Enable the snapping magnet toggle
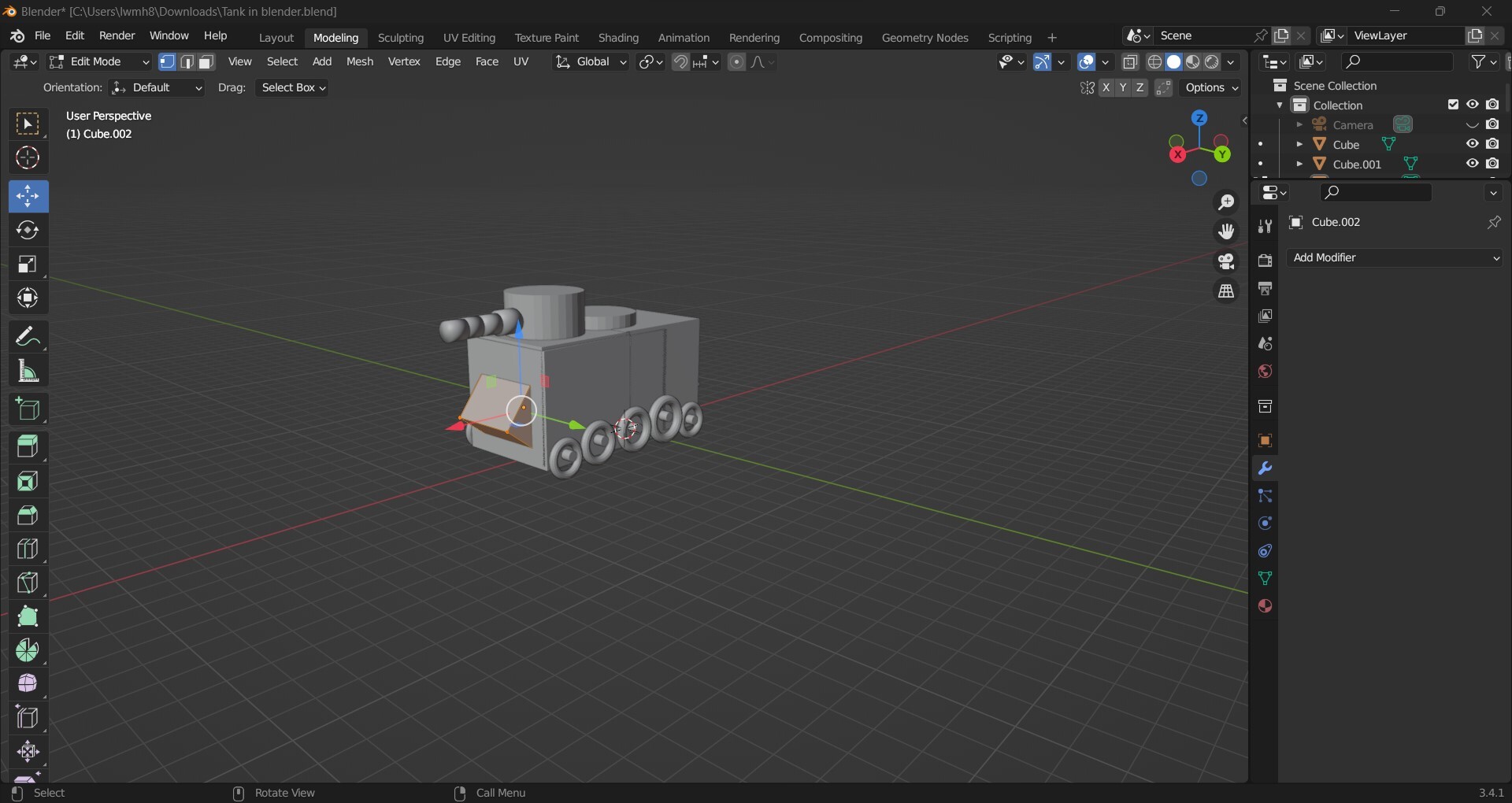The height and width of the screenshot is (803, 1512). click(680, 62)
